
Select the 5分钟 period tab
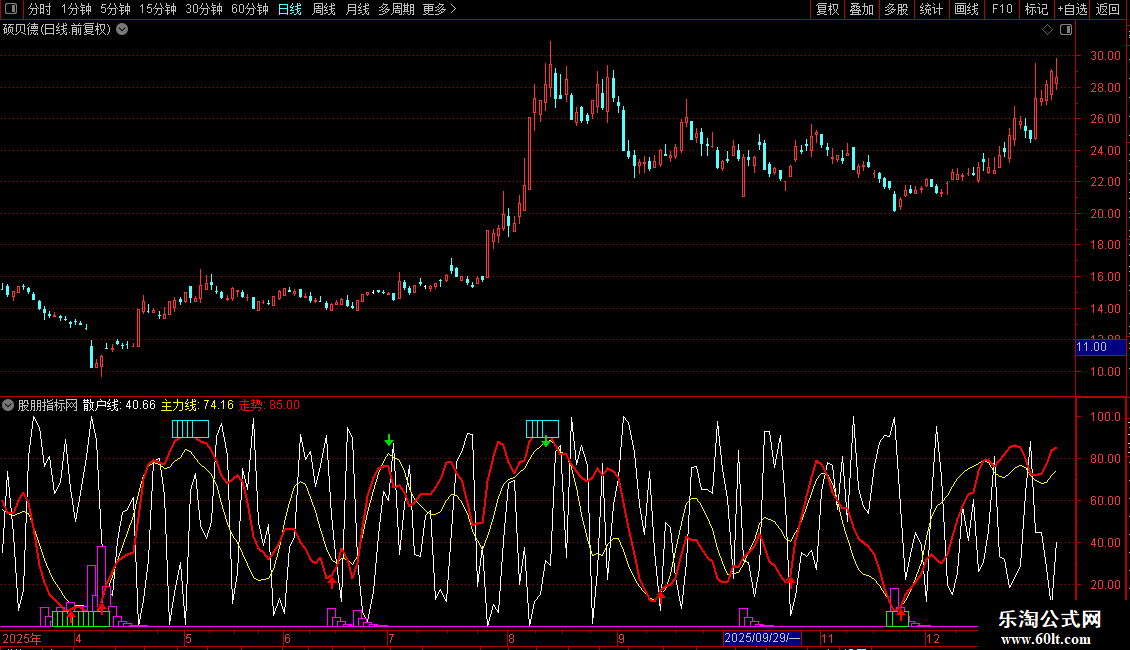point(115,9)
